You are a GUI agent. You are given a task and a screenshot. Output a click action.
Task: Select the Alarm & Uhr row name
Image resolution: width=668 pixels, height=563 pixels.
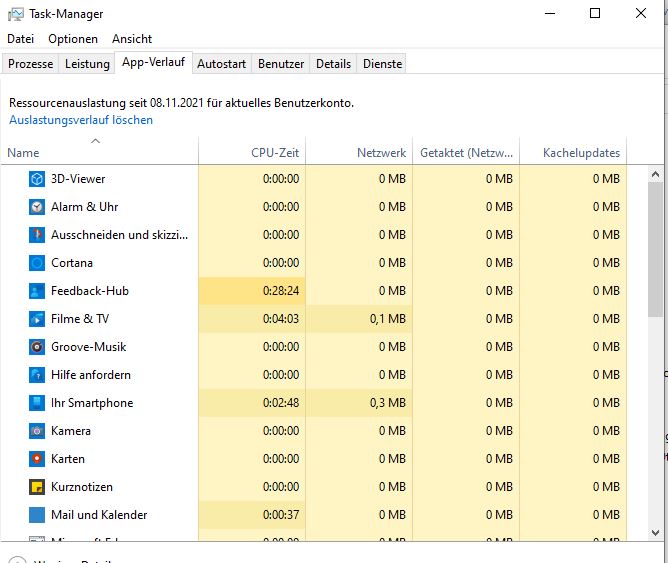[84, 207]
